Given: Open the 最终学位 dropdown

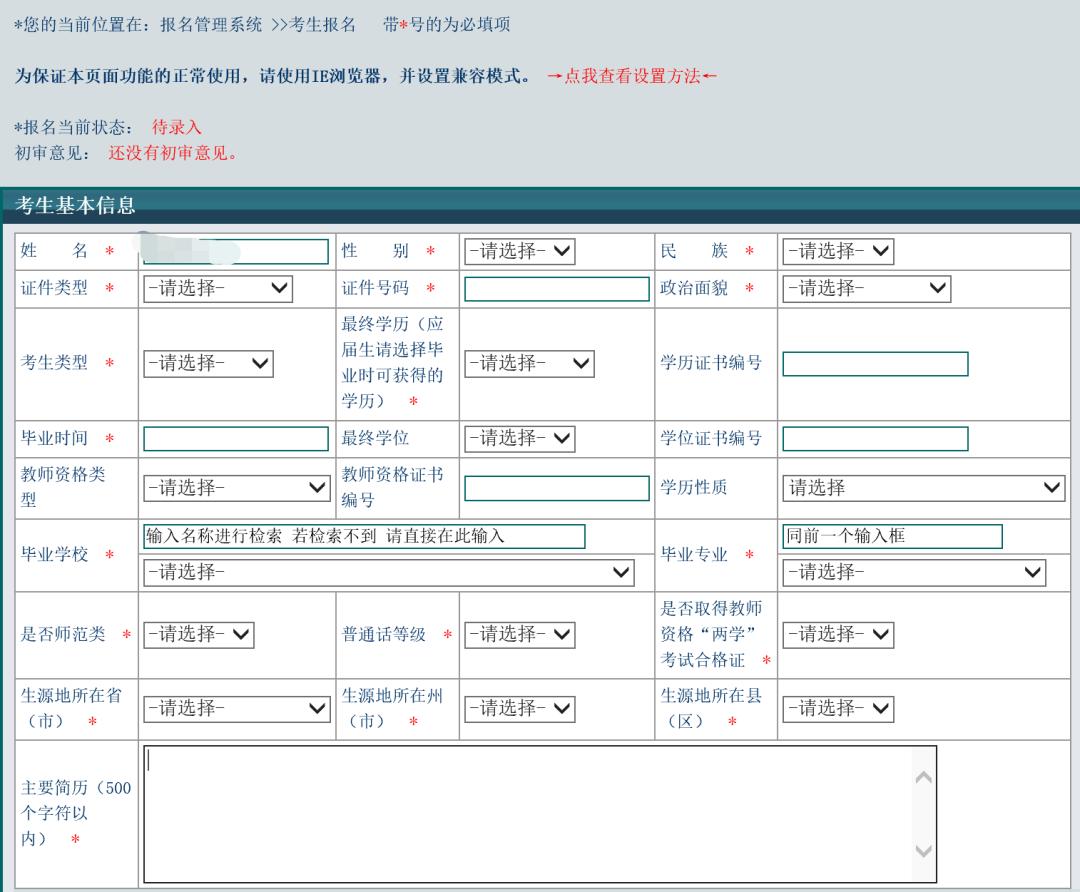Looking at the screenshot, I should (520, 438).
